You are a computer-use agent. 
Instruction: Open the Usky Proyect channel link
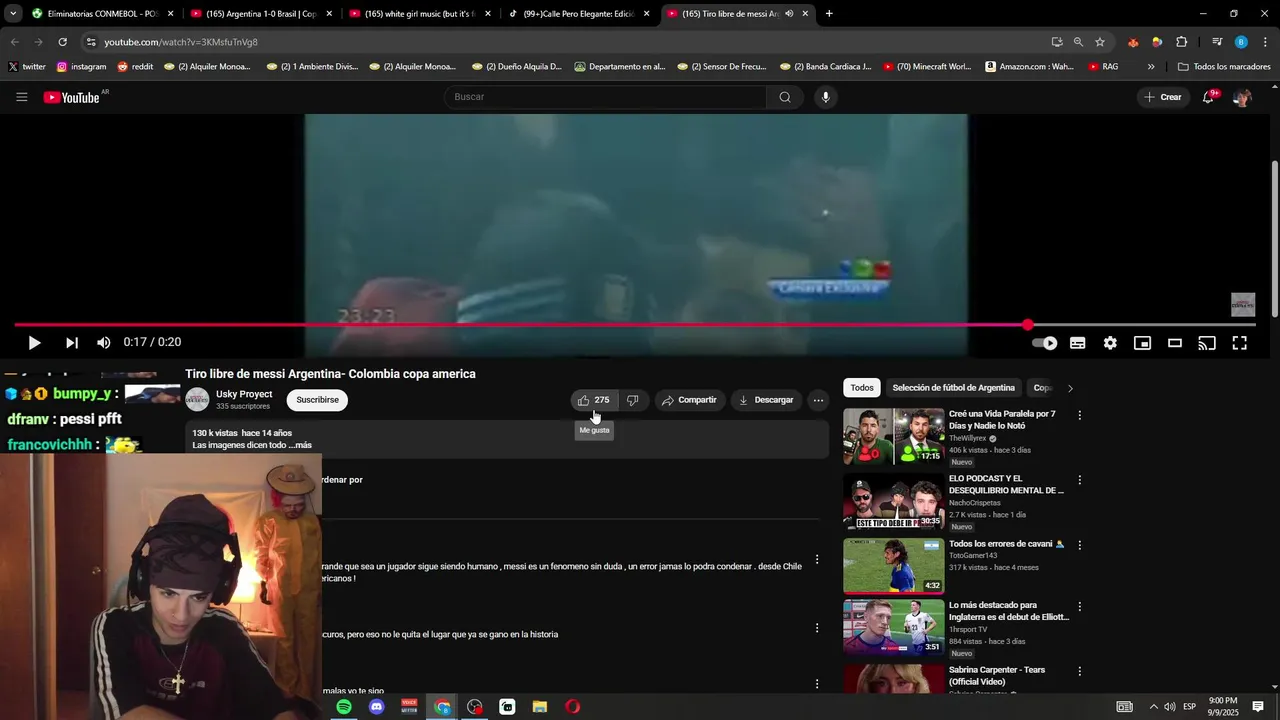point(244,394)
